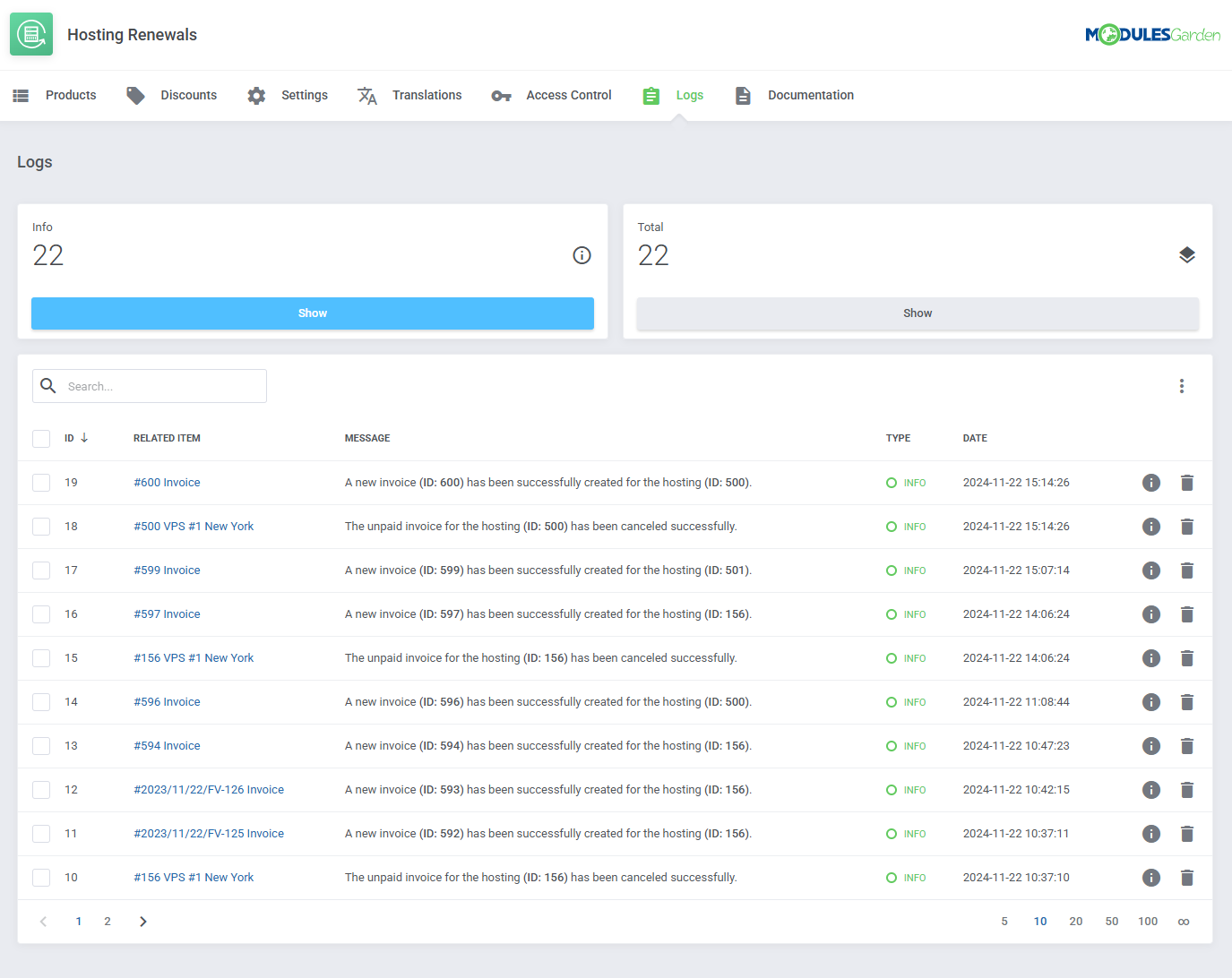This screenshot has height=978, width=1232.
Task: Sort the table by the ID column arrow
Action: pos(84,438)
